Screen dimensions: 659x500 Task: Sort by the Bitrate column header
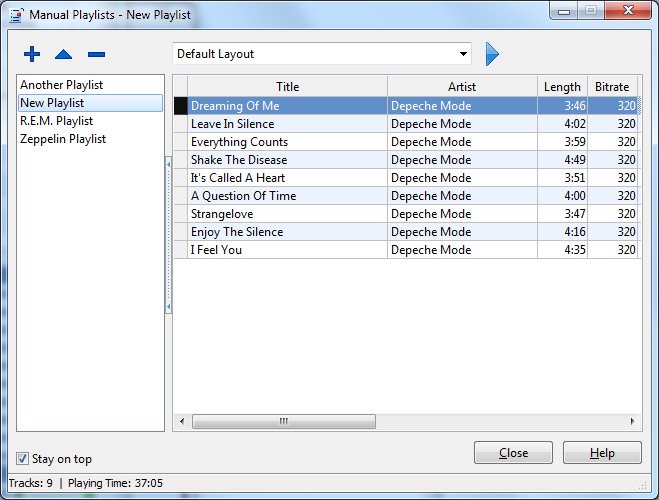pyautogui.click(x=612, y=87)
